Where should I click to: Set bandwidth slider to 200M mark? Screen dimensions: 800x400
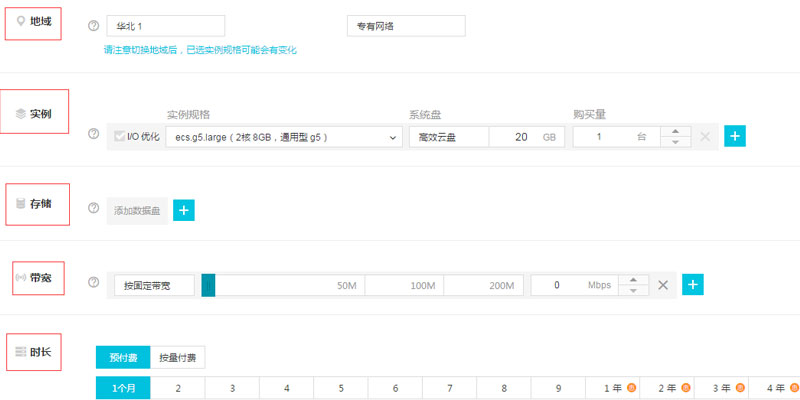coord(502,286)
